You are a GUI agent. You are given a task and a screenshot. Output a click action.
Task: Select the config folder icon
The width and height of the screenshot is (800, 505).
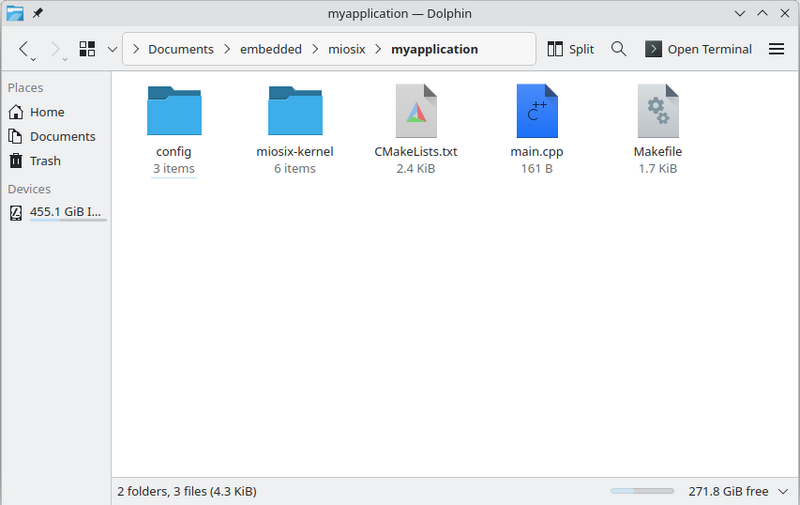point(174,111)
